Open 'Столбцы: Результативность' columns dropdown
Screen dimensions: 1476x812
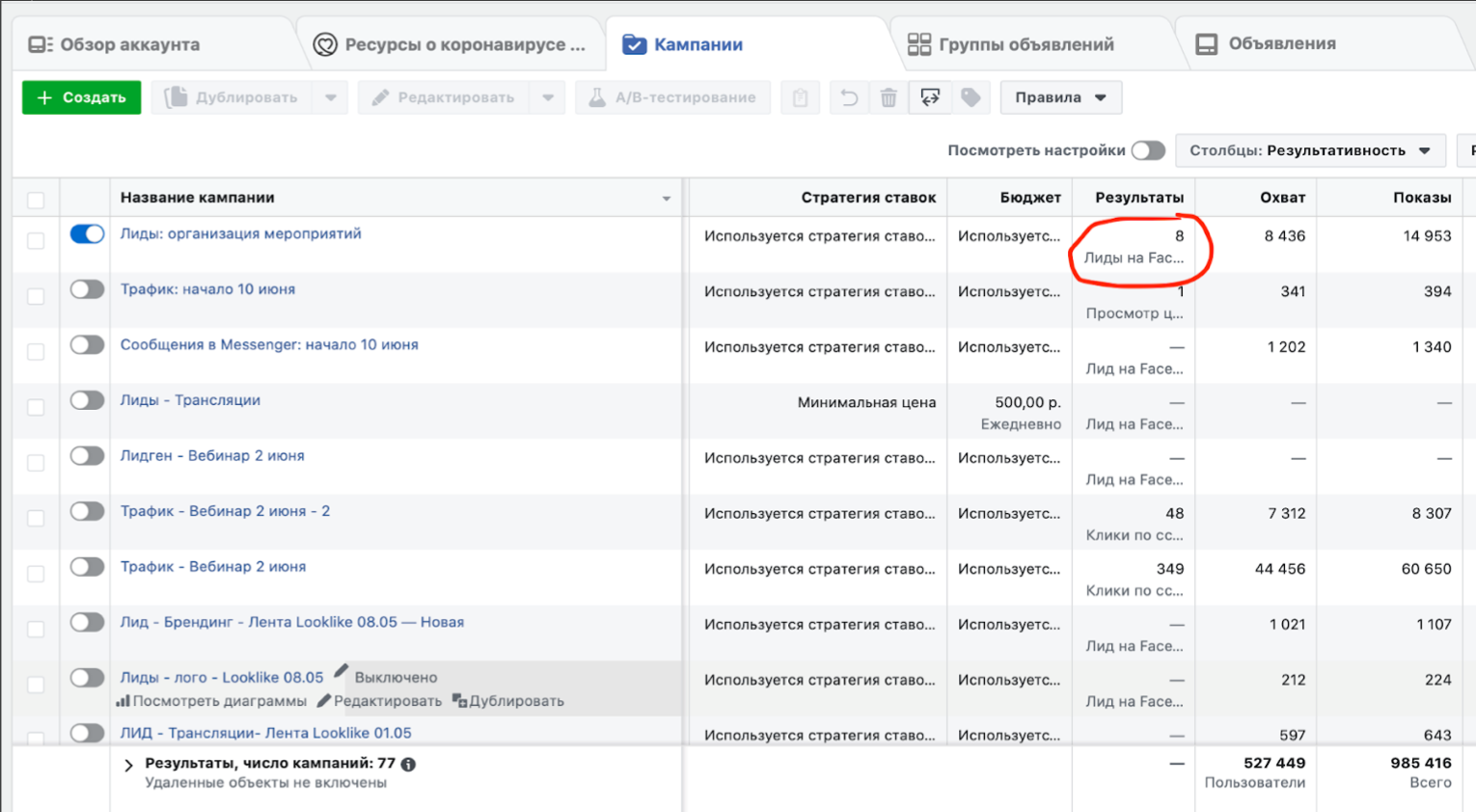pyautogui.click(x=1309, y=150)
